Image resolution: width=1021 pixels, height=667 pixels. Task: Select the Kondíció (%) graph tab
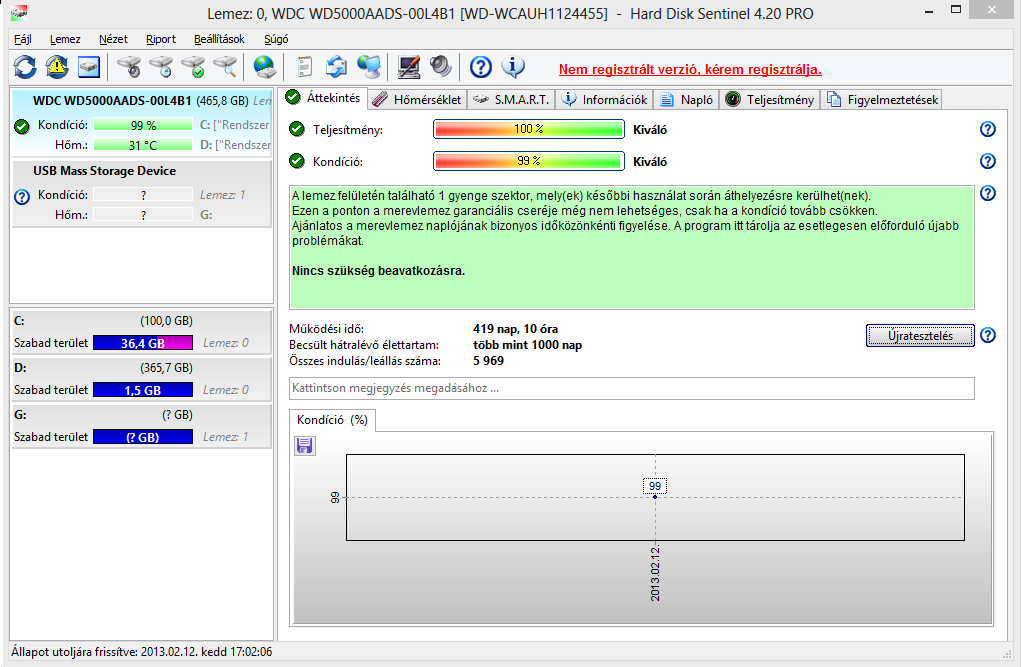pos(332,420)
